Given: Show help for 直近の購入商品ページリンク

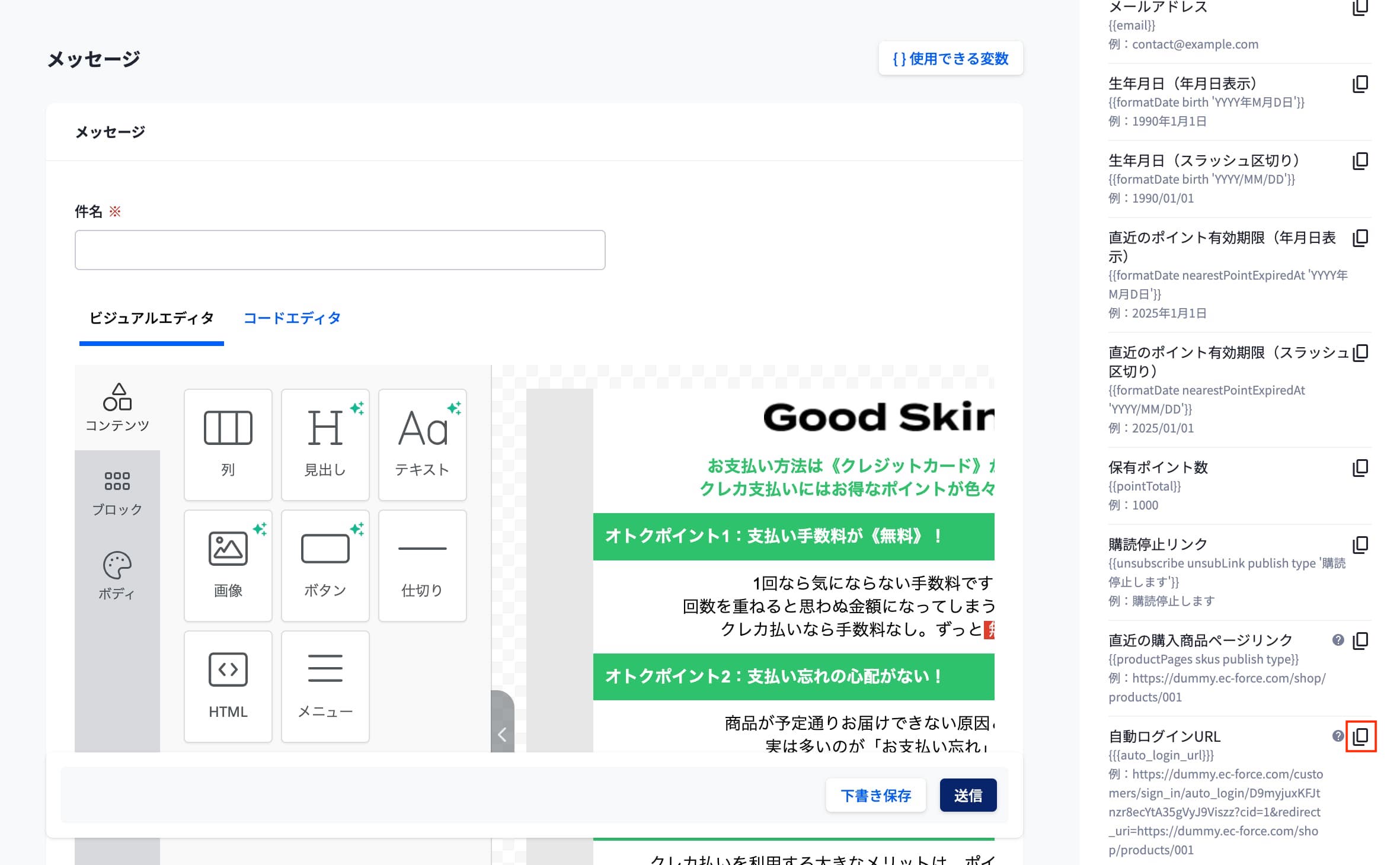Looking at the screenshot, I should [x=1338, y=640].
